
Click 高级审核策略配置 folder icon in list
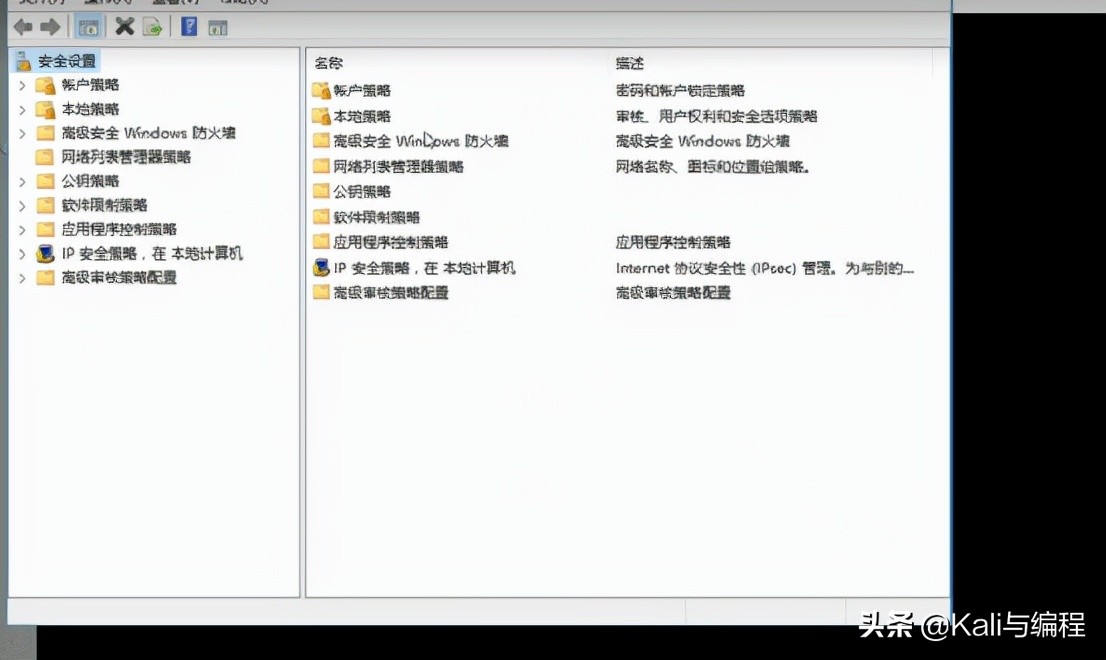click(x=321, y=292)
